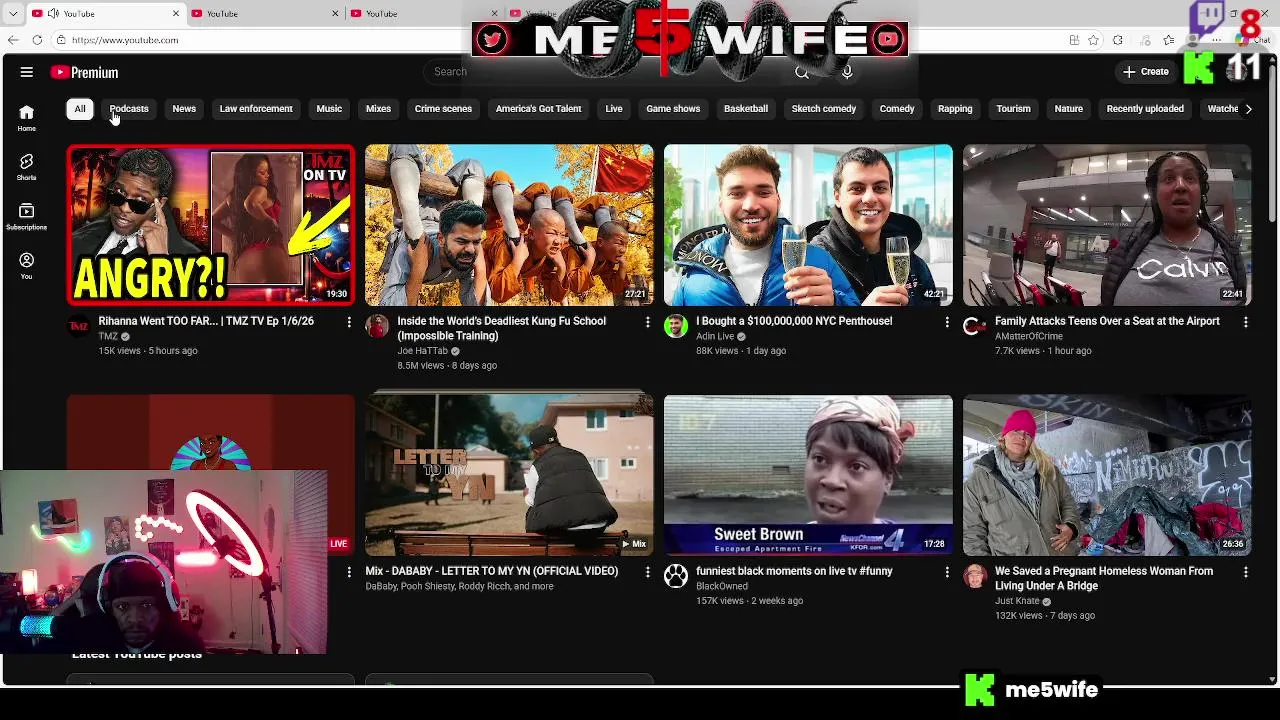Filter by America's Got Talent chip
Screen dimensions: 1280x720
pyautogui.click(x=538, y=109)
